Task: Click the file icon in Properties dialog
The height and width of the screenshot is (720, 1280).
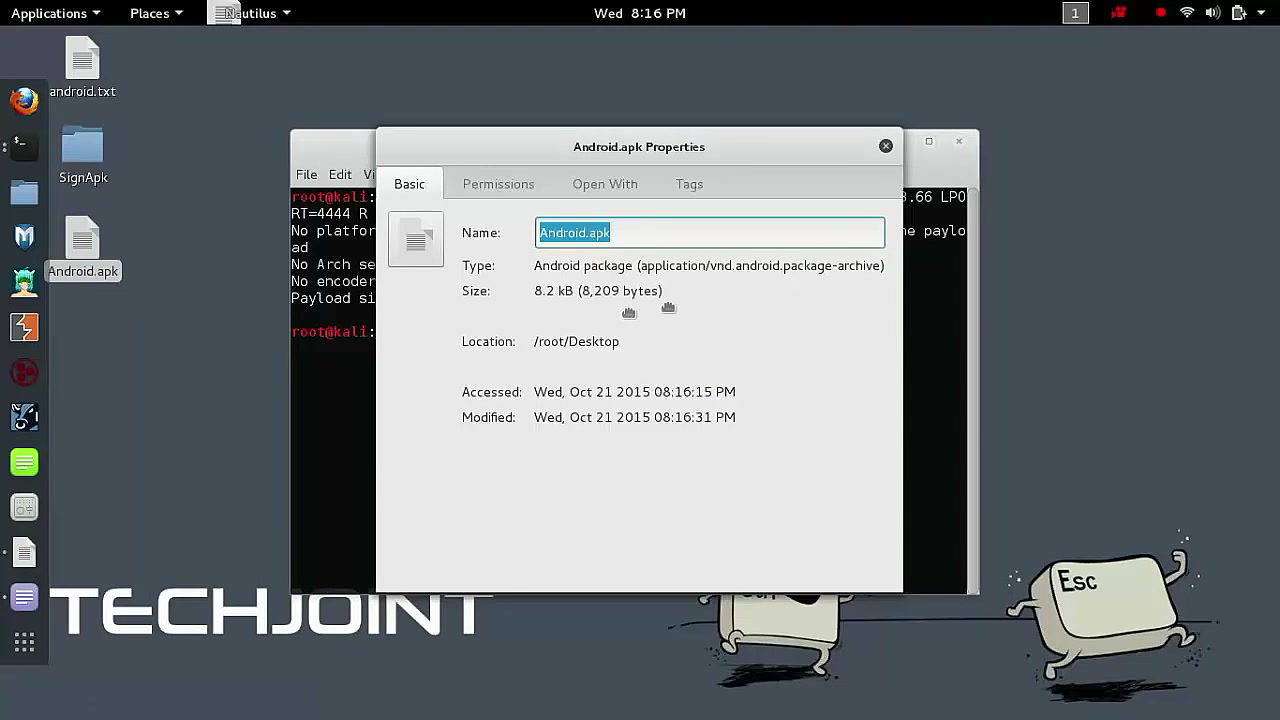Action: [416, 240]
